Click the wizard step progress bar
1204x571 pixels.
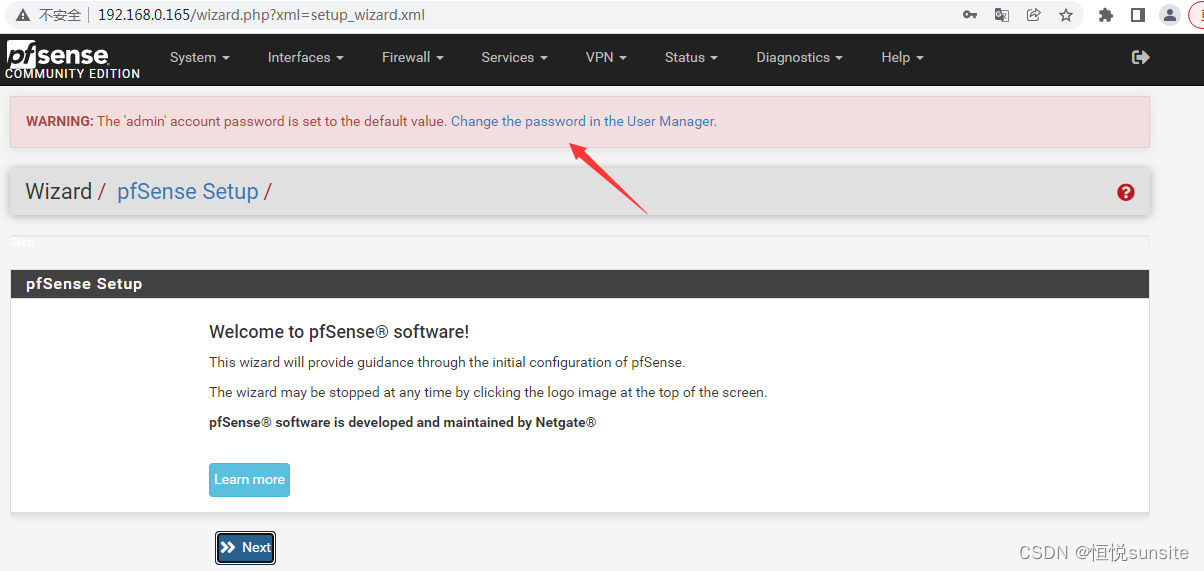(579, 242)
